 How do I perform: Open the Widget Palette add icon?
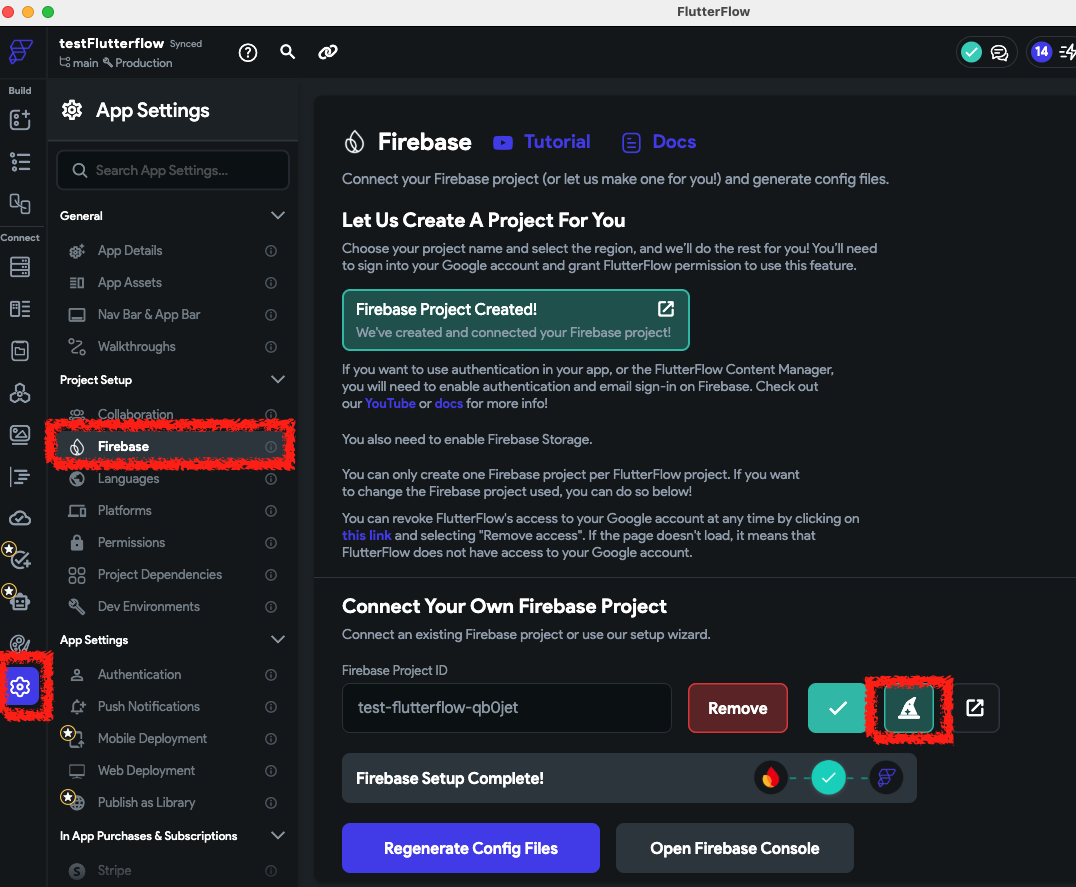[x=20, y=119]
